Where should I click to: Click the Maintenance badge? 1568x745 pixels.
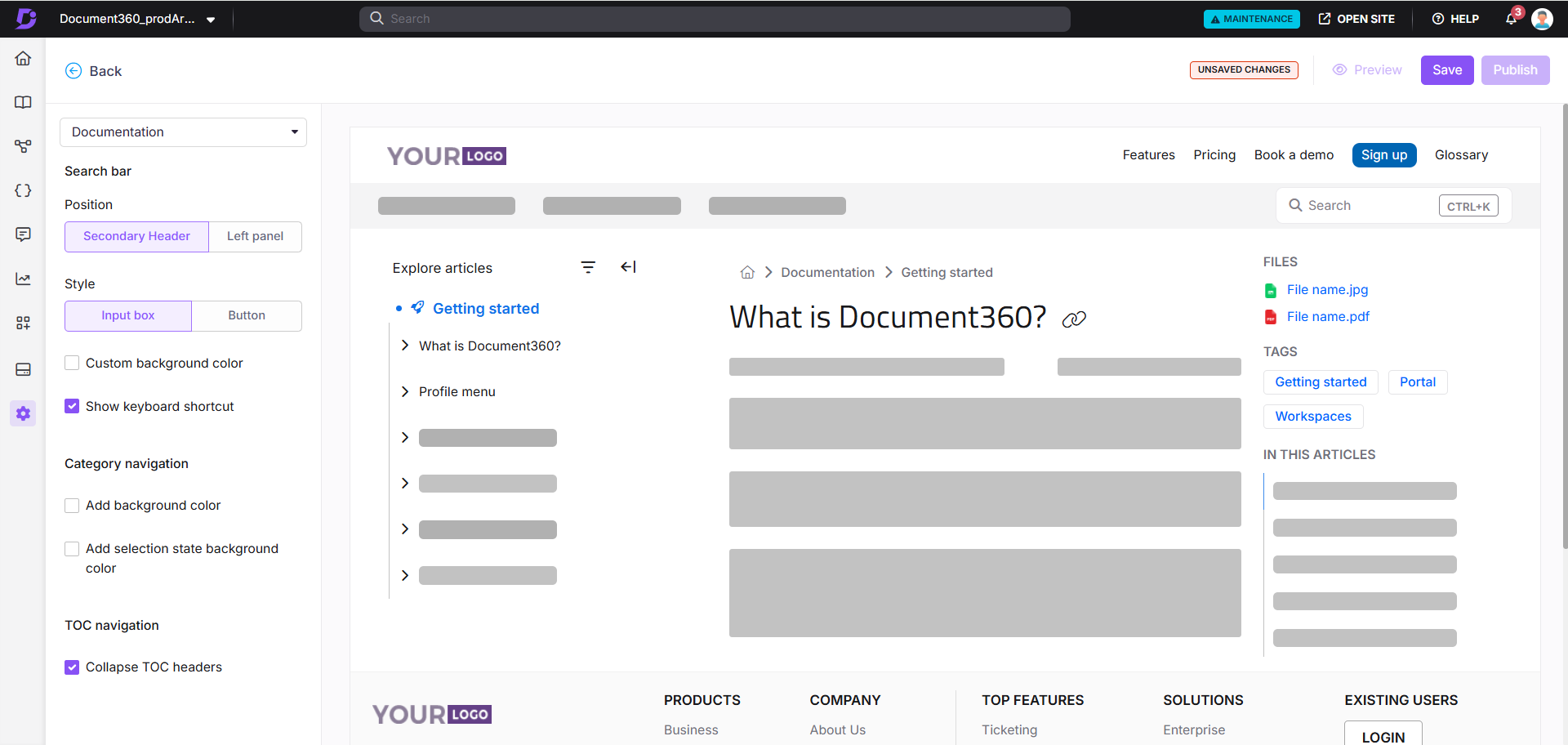[1251, 19]
